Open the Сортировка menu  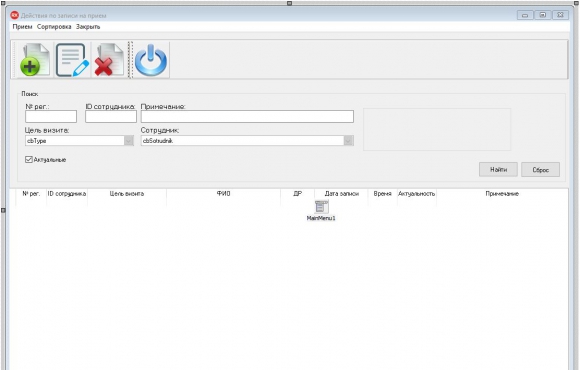point(54,27)
